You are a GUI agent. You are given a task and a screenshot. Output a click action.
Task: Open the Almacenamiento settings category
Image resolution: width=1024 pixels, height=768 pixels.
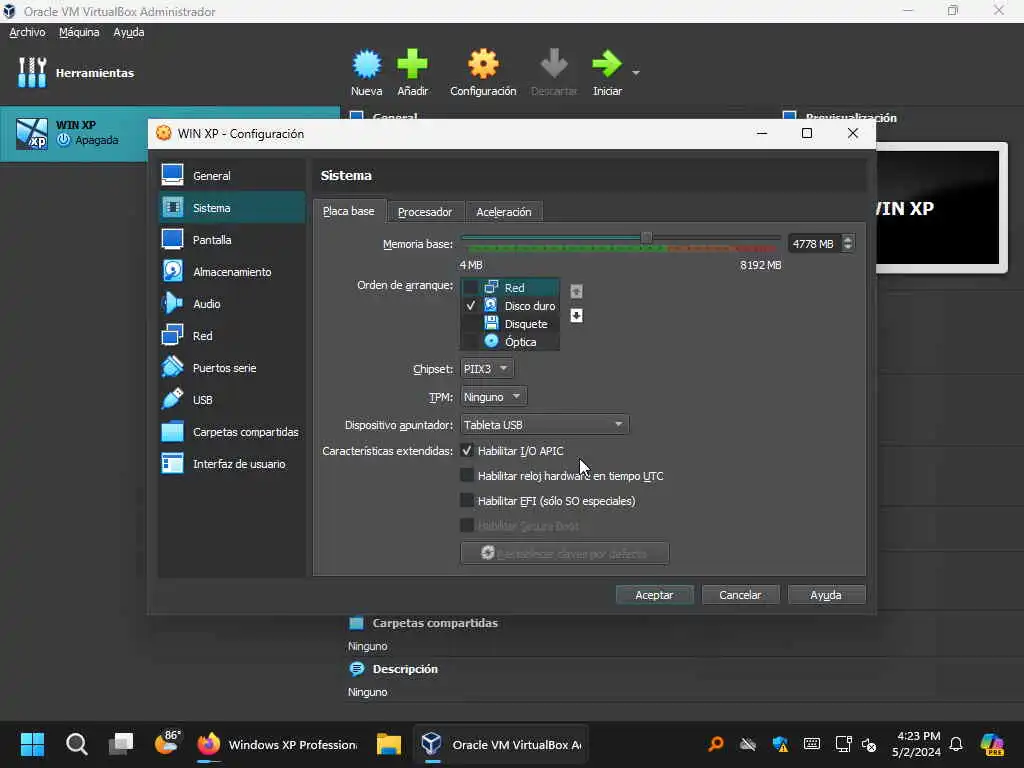[x=232, y=272]
